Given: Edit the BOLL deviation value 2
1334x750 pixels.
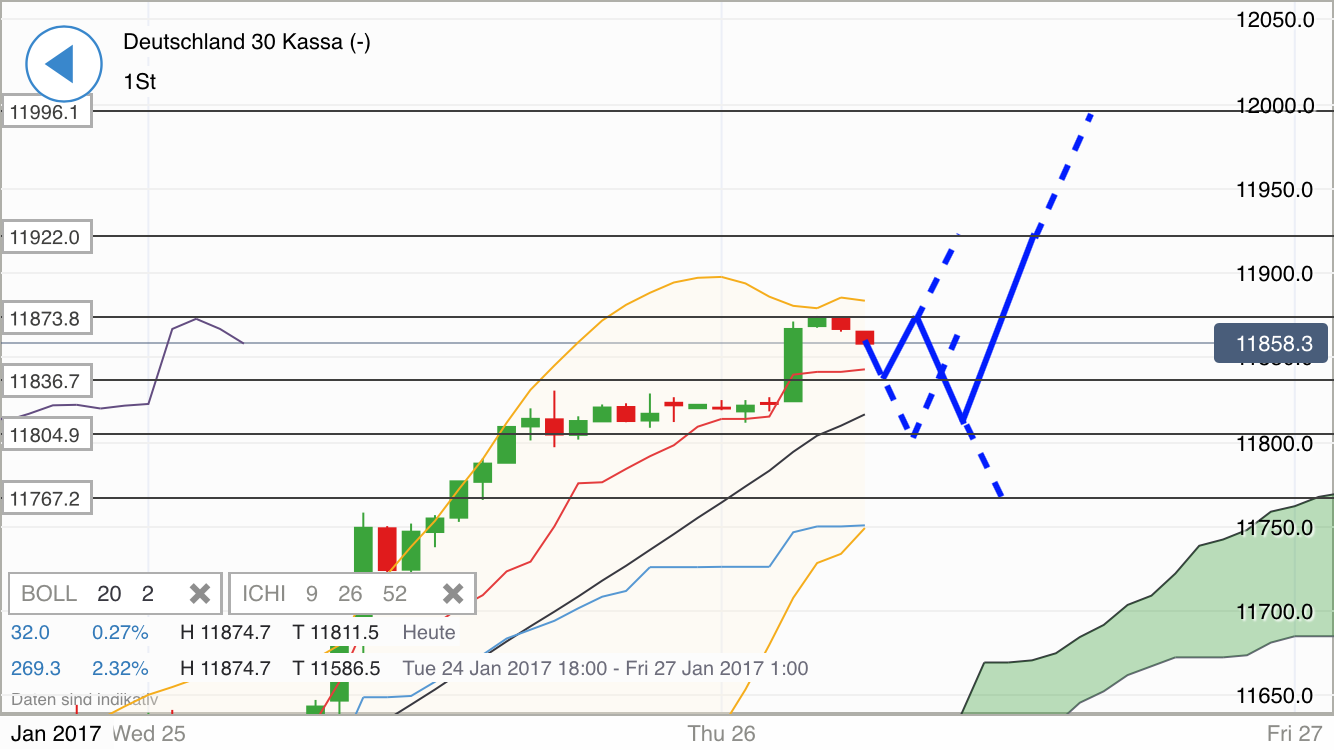Looking at the screenshot, I should [148, 592].
